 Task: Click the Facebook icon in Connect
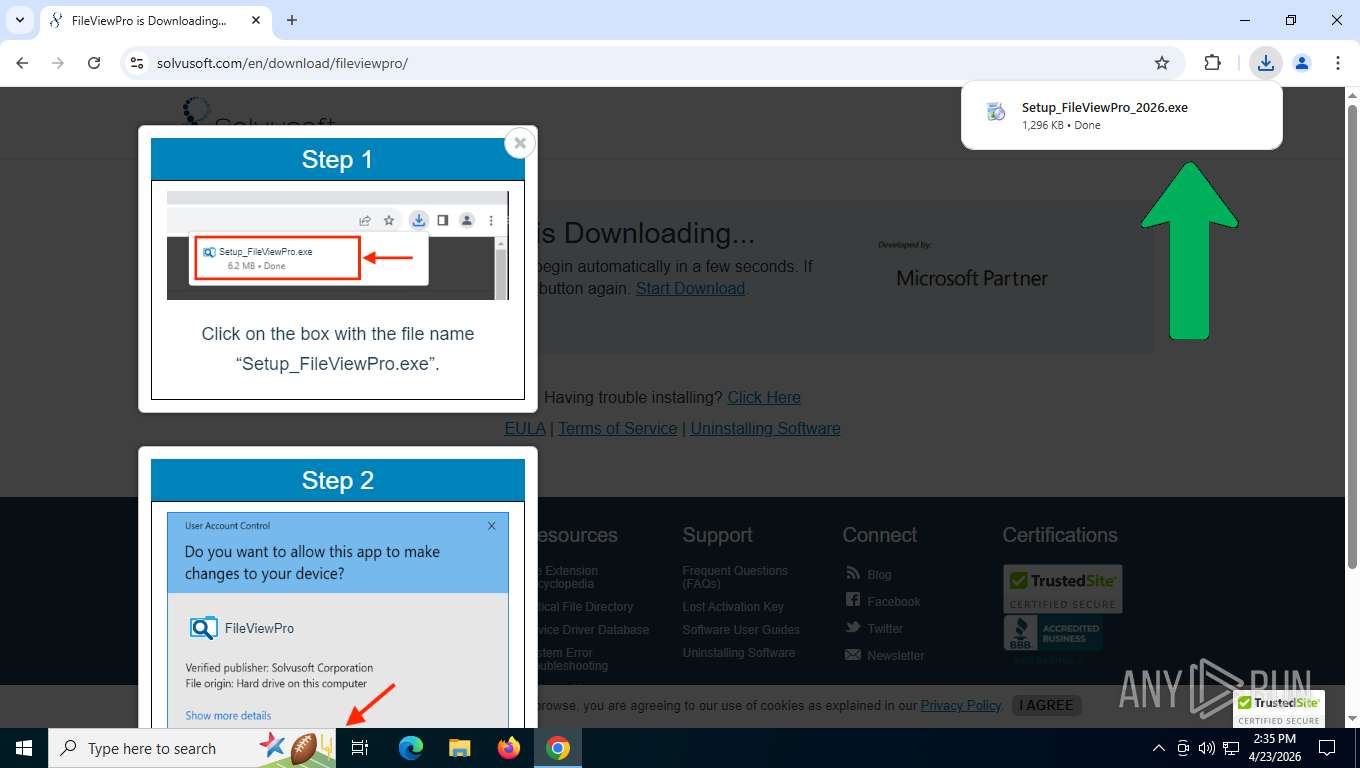pyautogui.click(x=852, y=600)
